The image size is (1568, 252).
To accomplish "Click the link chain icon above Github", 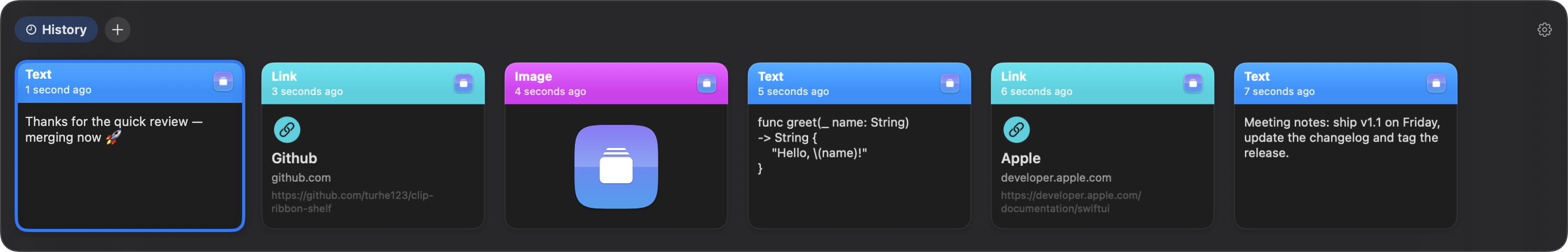I will (x=287, y=129).
